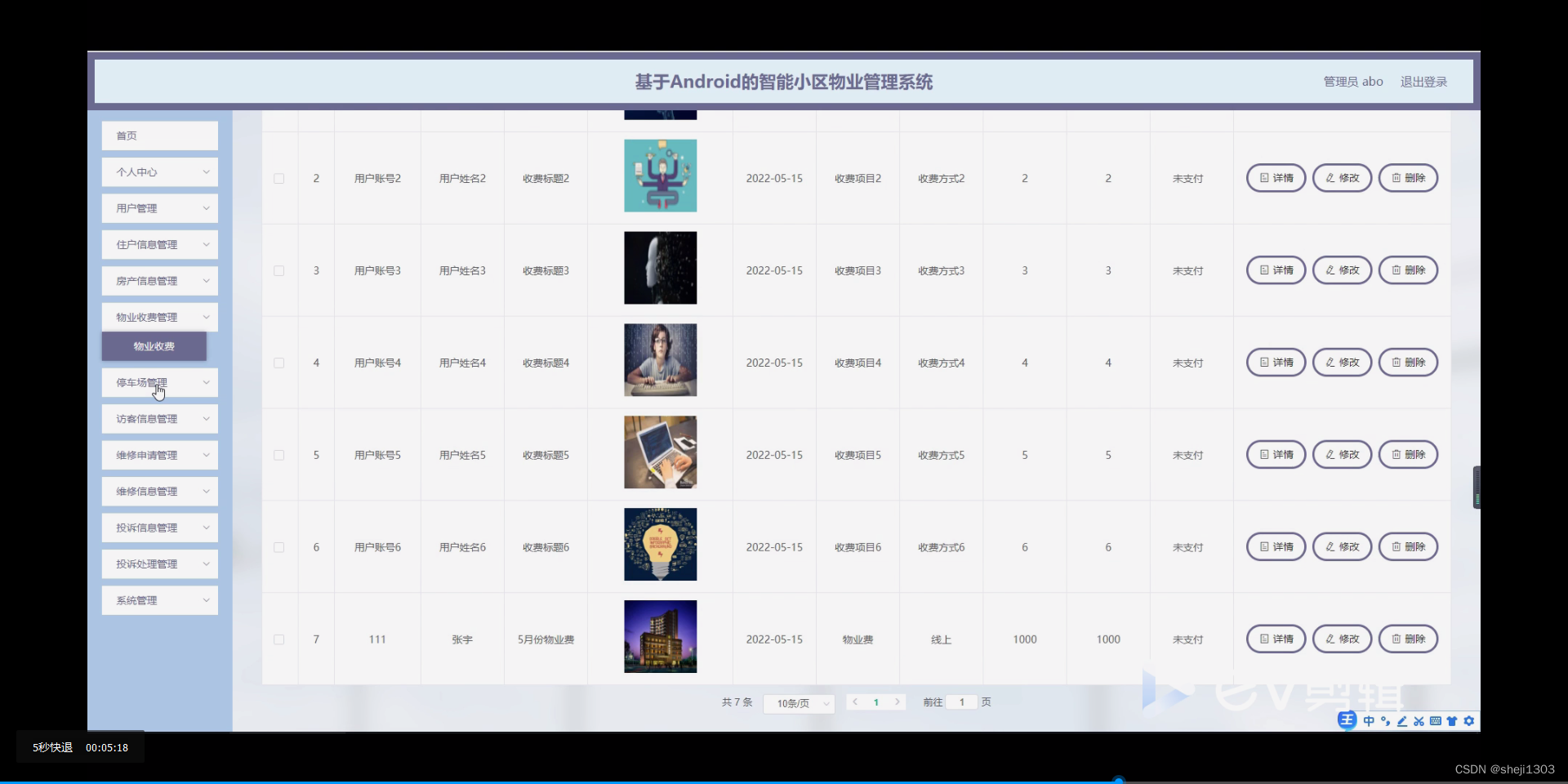Click the 删除 delete icon button for row 2
Image resolution: width=1568 pixels, height=784 pixels.
[x=1408, y=177]
